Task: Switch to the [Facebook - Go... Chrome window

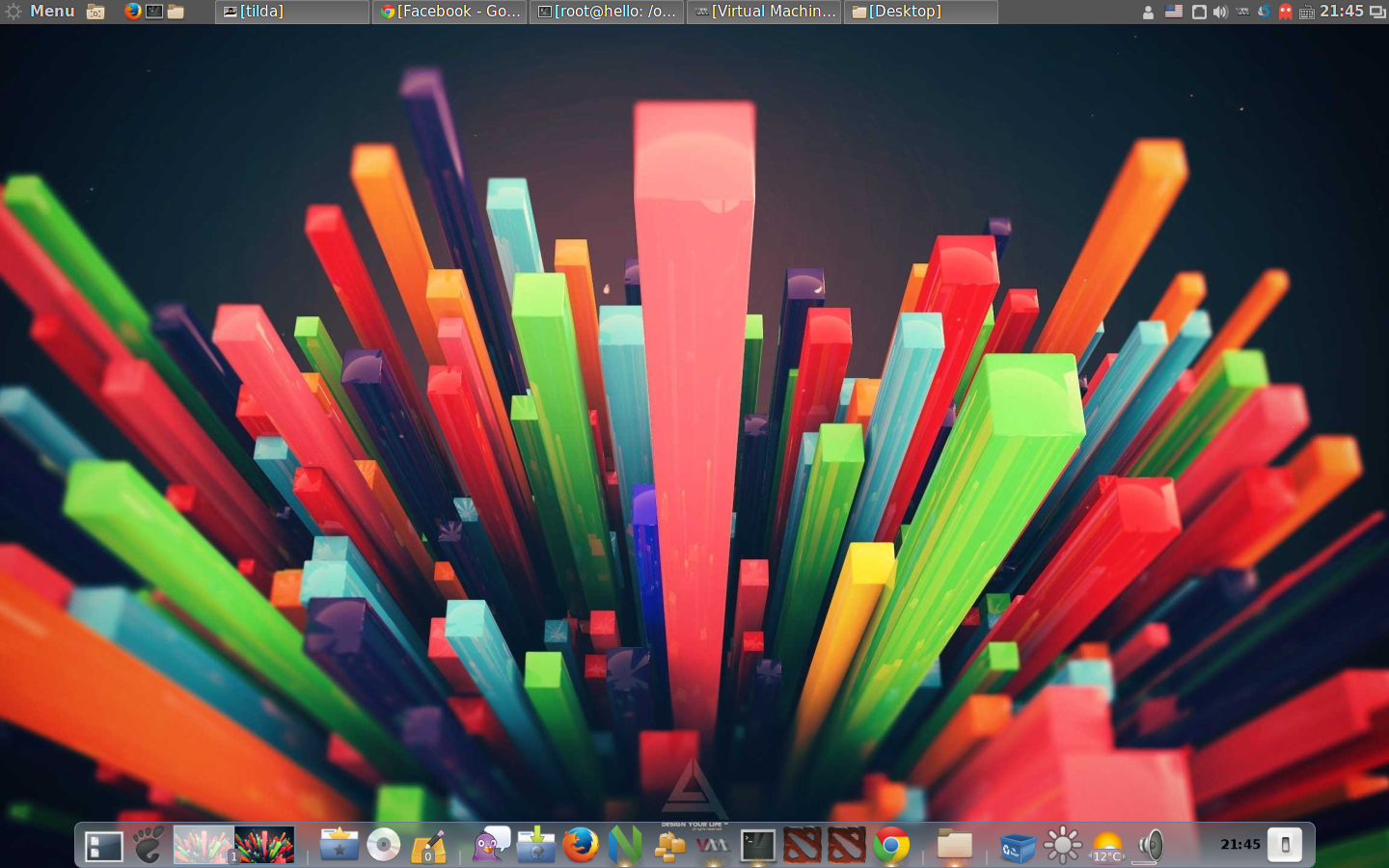Action: point(449,12)
